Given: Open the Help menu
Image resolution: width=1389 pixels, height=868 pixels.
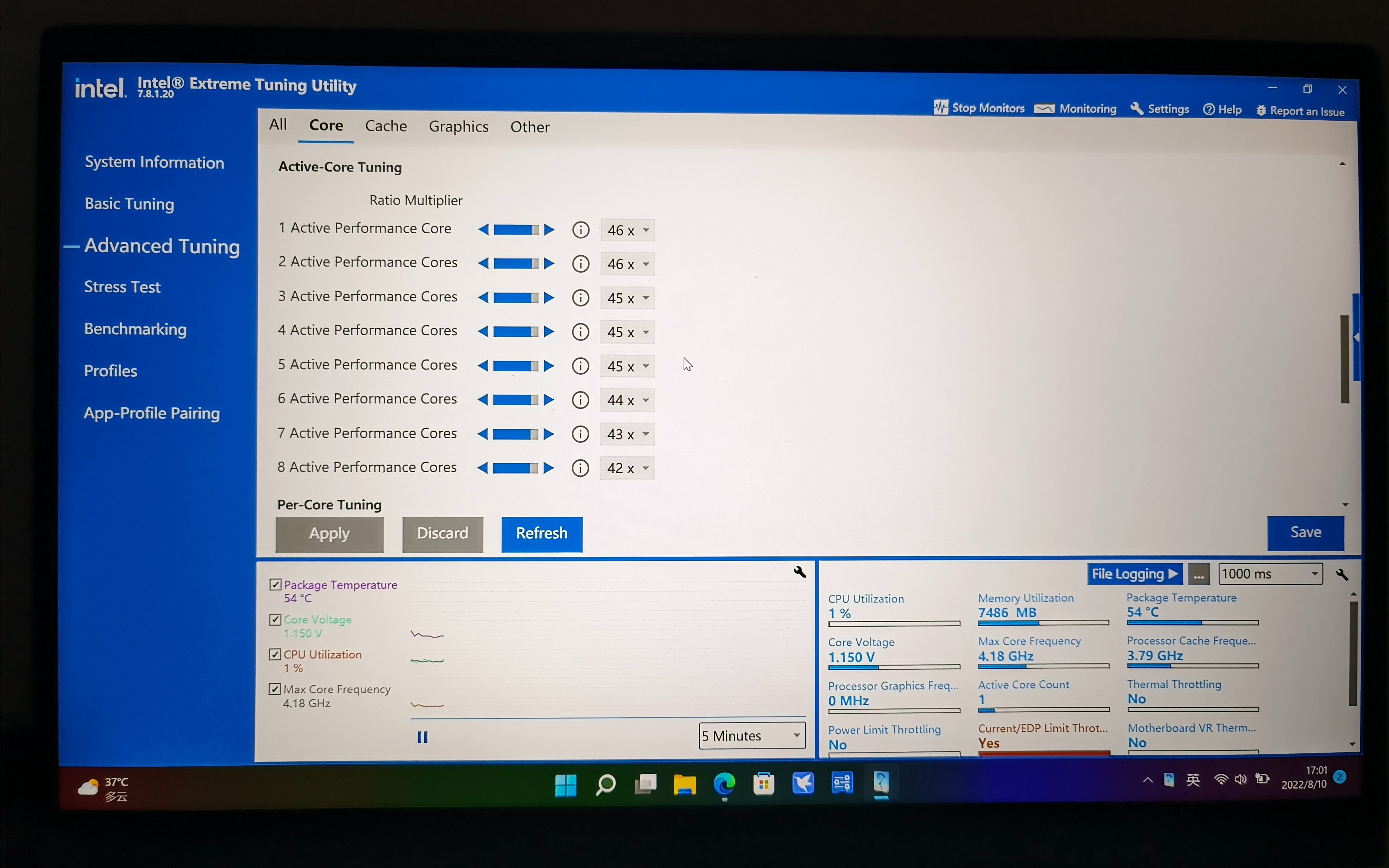Looking at the screenshot, I should tap(1222, 110).
